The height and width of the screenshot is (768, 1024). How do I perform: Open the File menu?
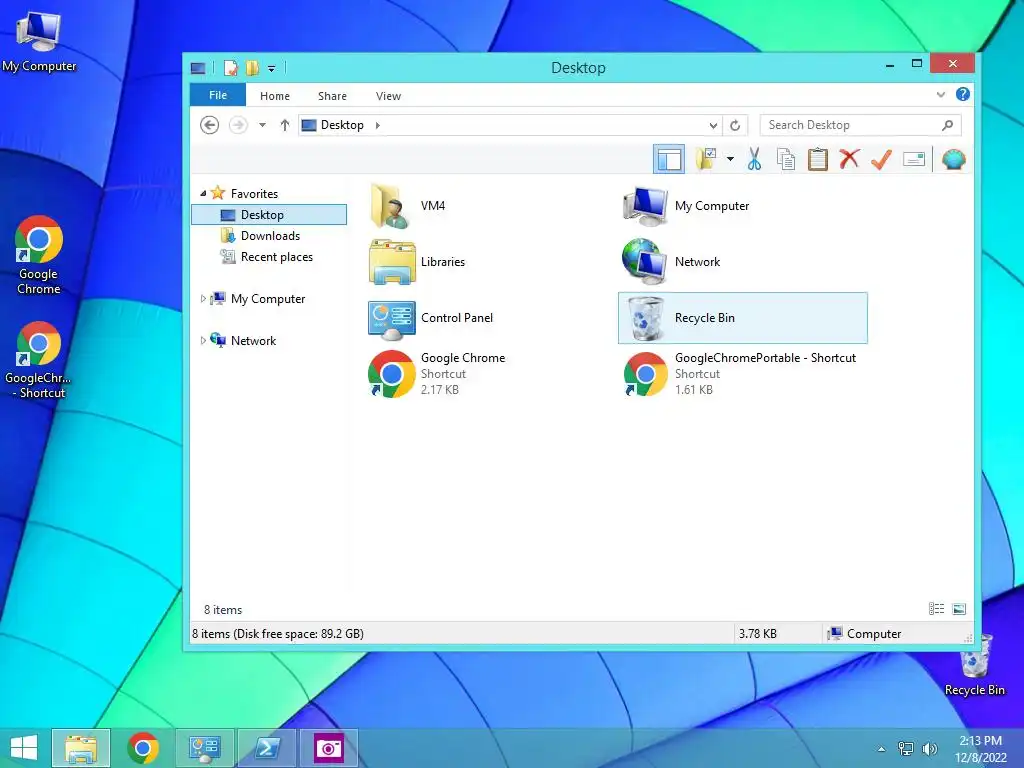(217, 95)
